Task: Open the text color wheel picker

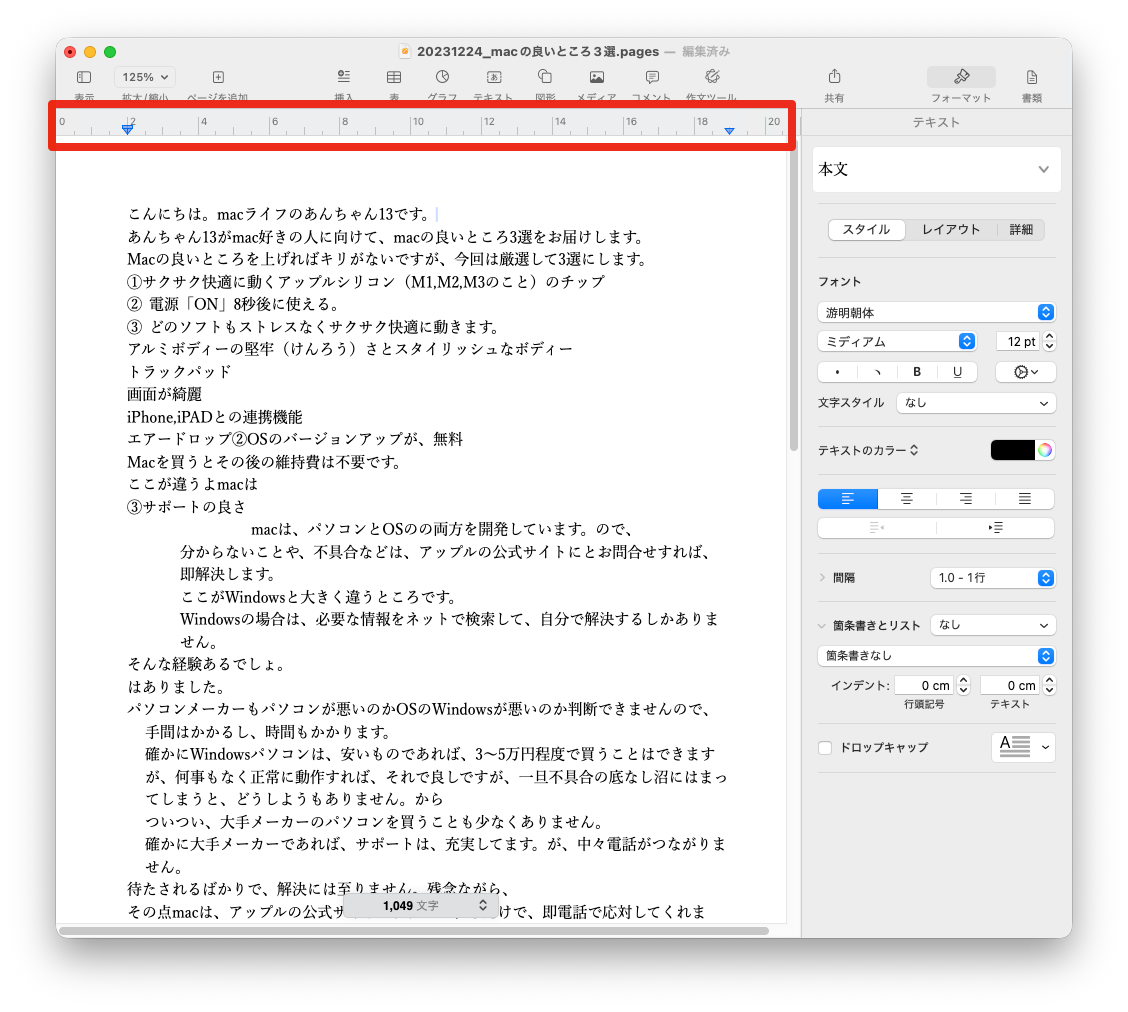Action: [x=1045, y=450]
